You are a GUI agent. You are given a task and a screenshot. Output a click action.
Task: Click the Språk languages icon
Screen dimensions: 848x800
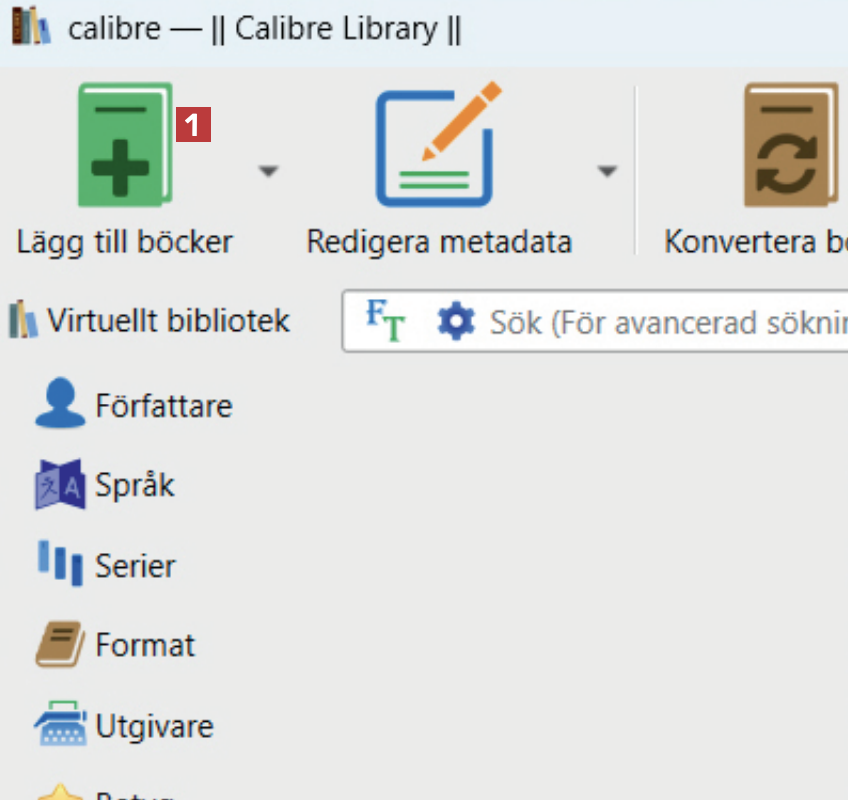(x=60, y=485)
